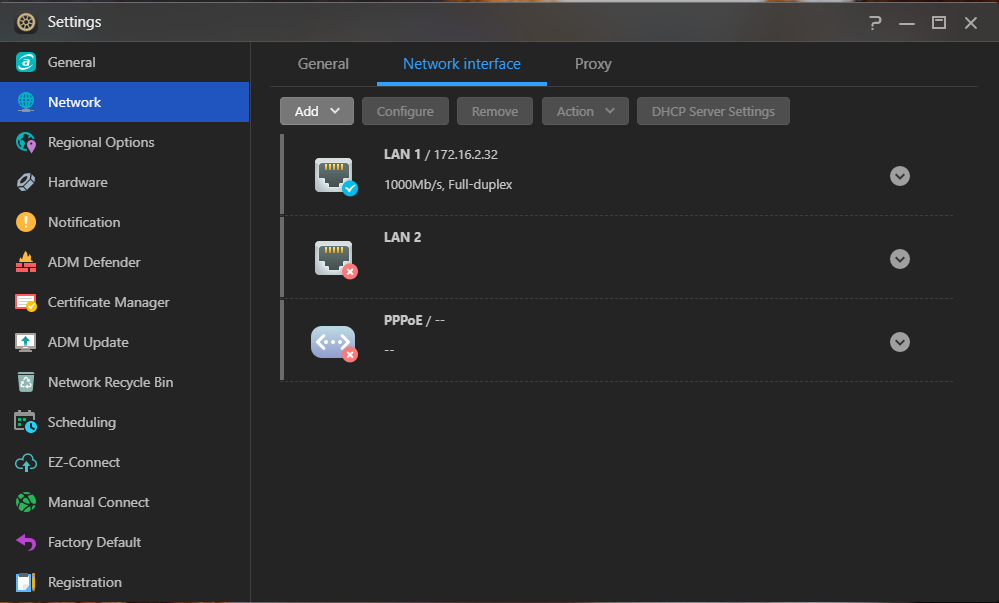Click the Network Recycle Bin icon
Screen dimensions: 999x603
tap(26, 383)
